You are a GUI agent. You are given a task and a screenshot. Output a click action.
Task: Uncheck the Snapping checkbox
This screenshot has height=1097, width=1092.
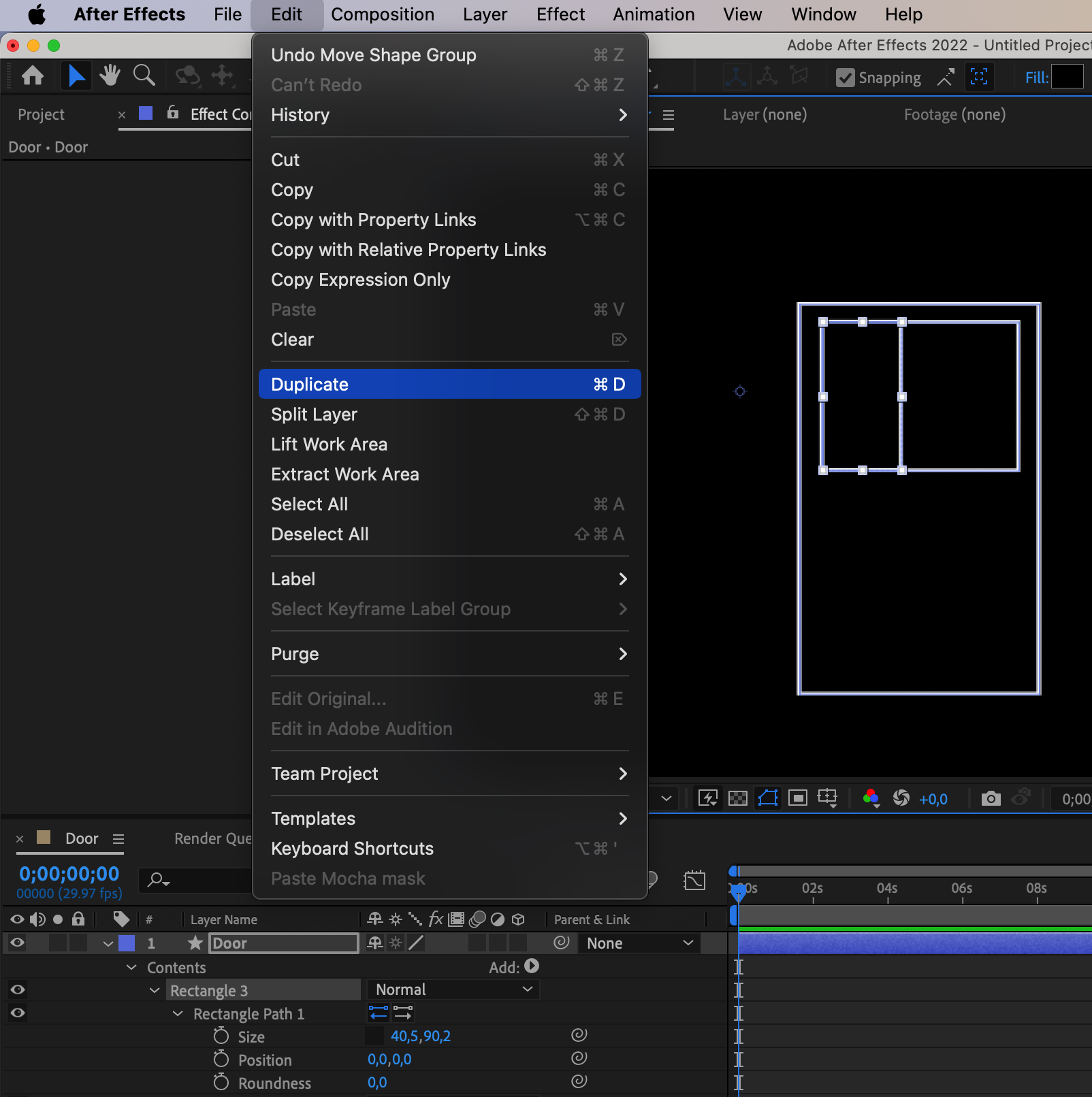(845, 78)
